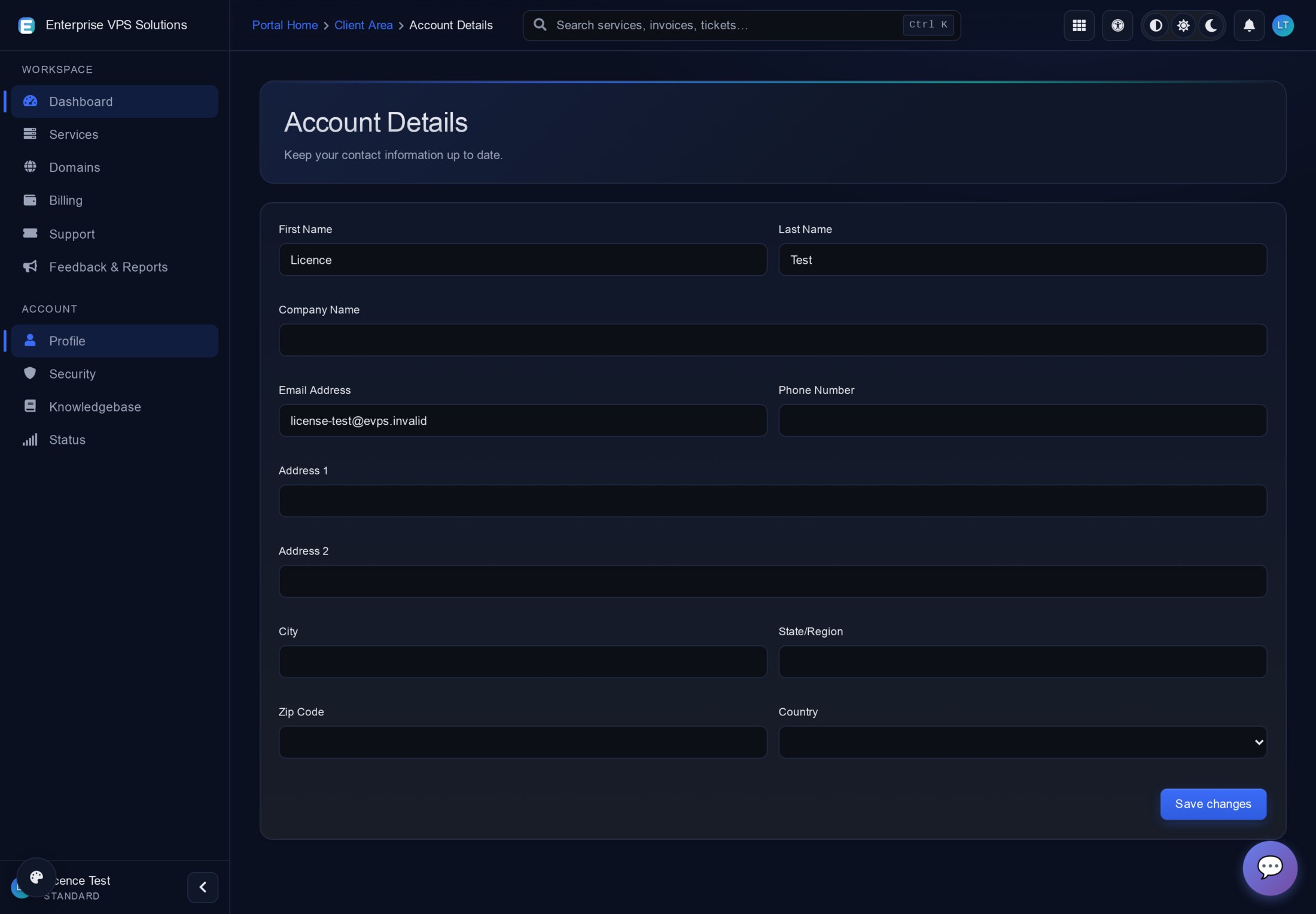Open the apps grid menu
Image resolution: width=1316 pixels, height=914 pixels.
click(x=1079, y=25)
